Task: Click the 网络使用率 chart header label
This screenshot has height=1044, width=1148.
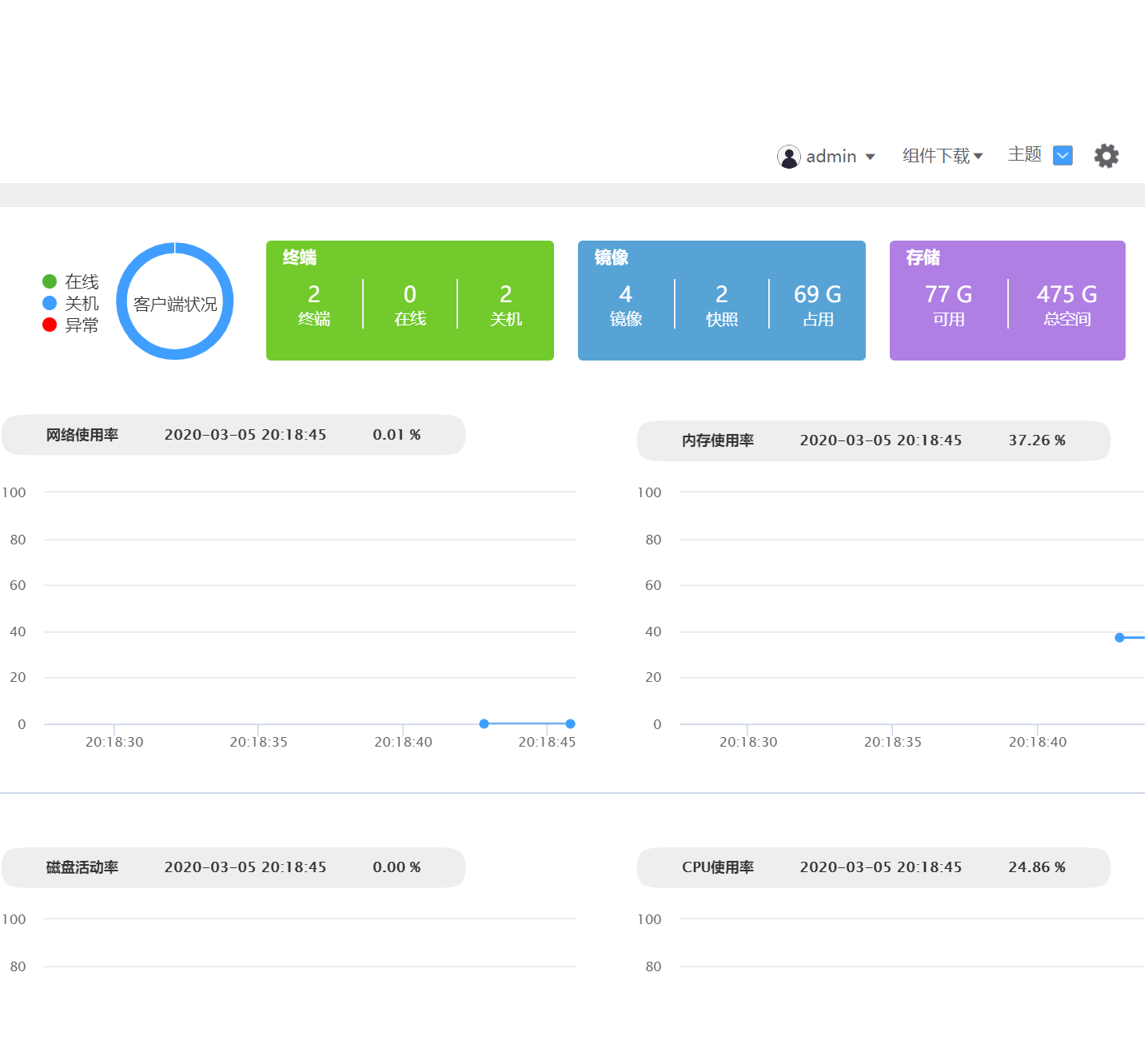Action: click(x=82, y=435)
